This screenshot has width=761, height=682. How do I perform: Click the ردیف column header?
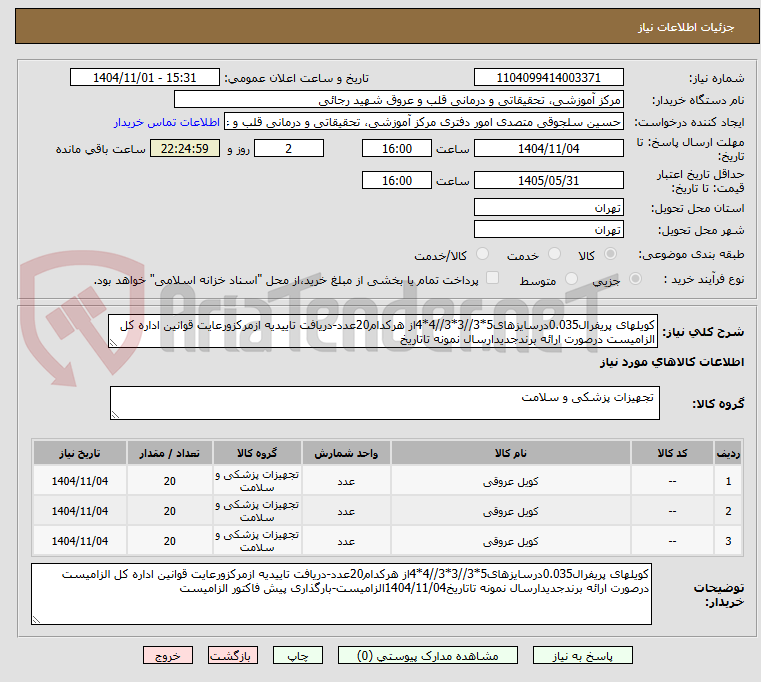728,453
